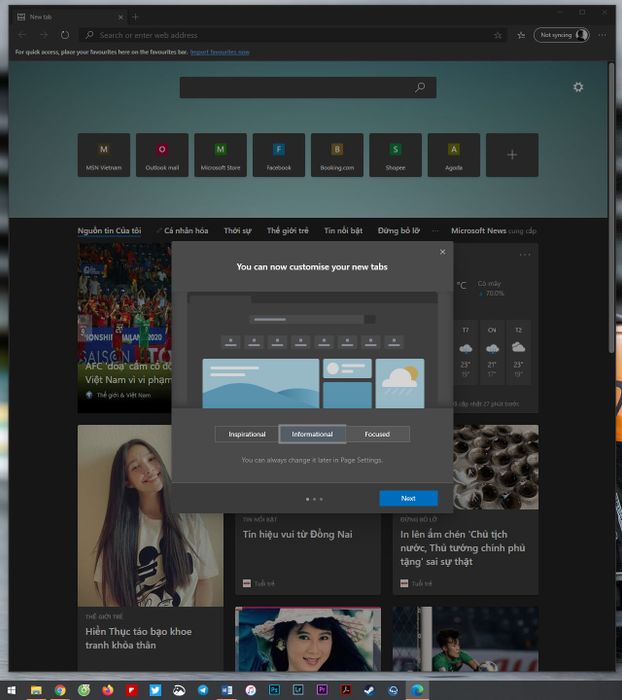The width and height of the screenshot is (622, 700).
Task: Switch to the Thời sự tab
Action: point(238,231)
